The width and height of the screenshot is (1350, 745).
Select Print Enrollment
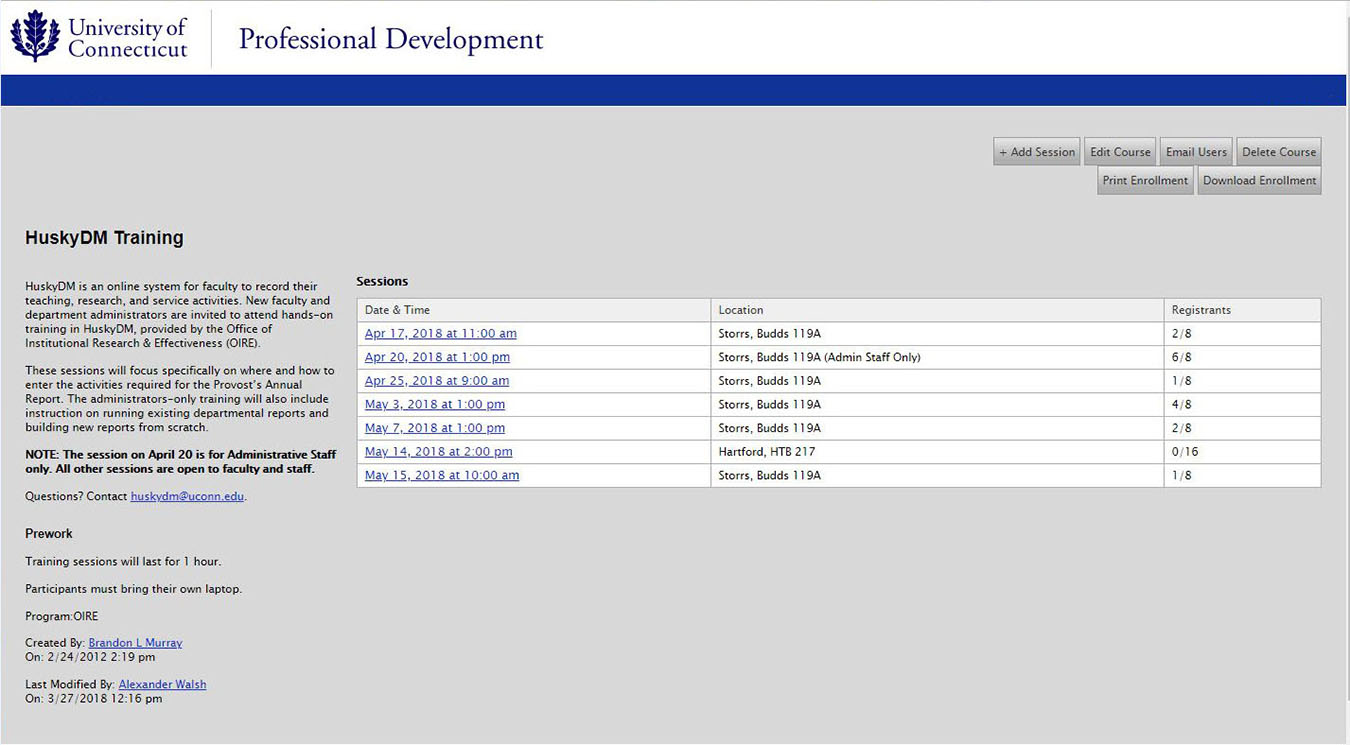click(x=1145, y=181)
